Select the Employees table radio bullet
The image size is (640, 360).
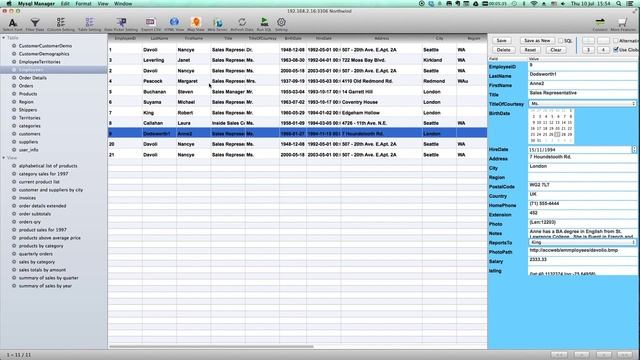pyautogui.click(x=14, y=70)
